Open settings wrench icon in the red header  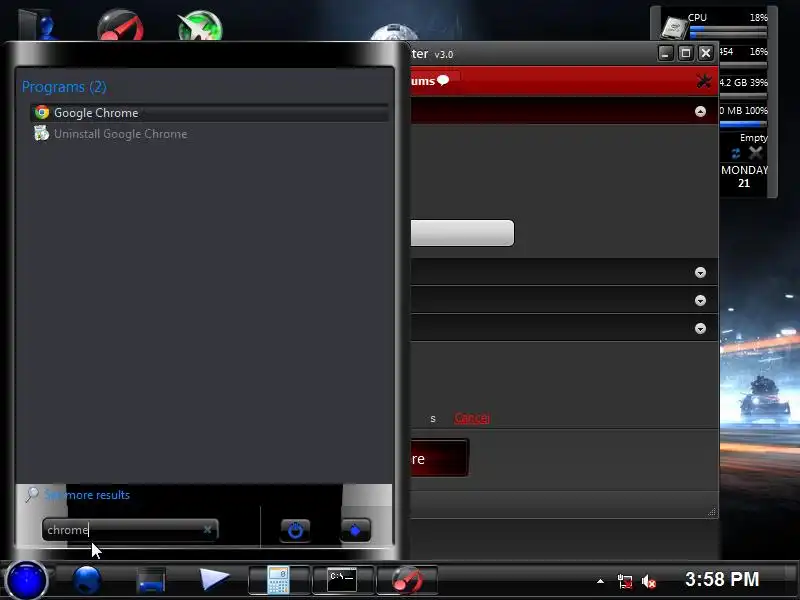point(704,81)
